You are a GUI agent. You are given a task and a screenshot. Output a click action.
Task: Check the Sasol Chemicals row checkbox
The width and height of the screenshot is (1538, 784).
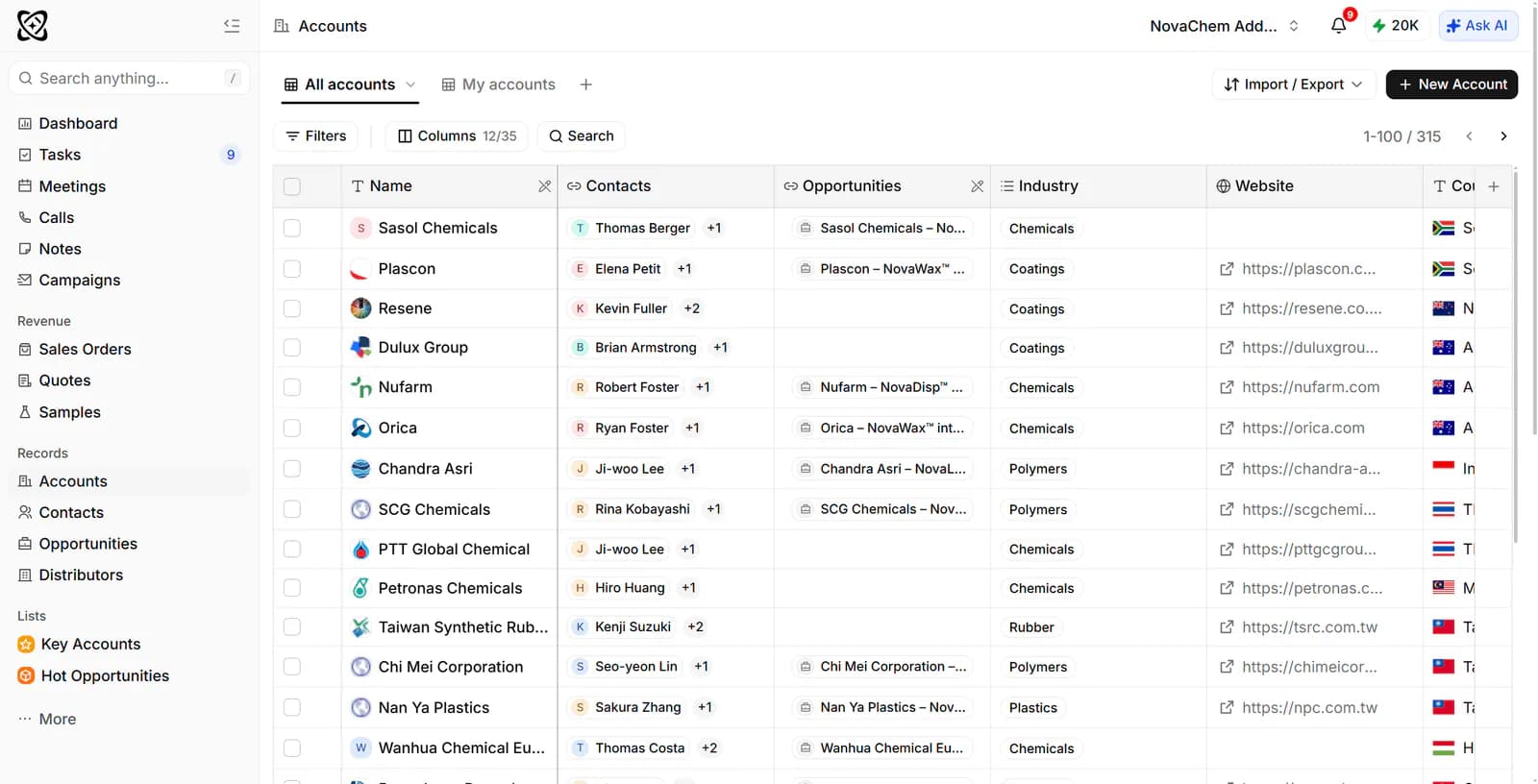pyautogui.click(x=292, y=228)
